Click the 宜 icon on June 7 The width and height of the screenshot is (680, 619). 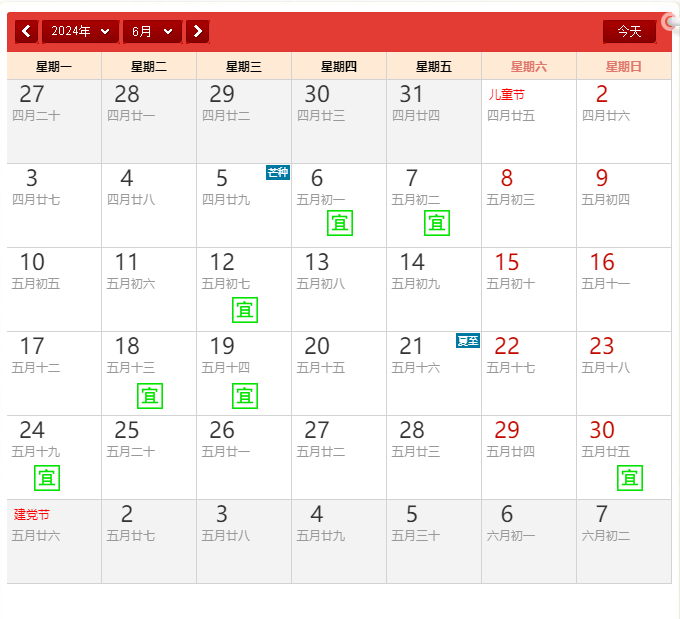coord(437,223)
